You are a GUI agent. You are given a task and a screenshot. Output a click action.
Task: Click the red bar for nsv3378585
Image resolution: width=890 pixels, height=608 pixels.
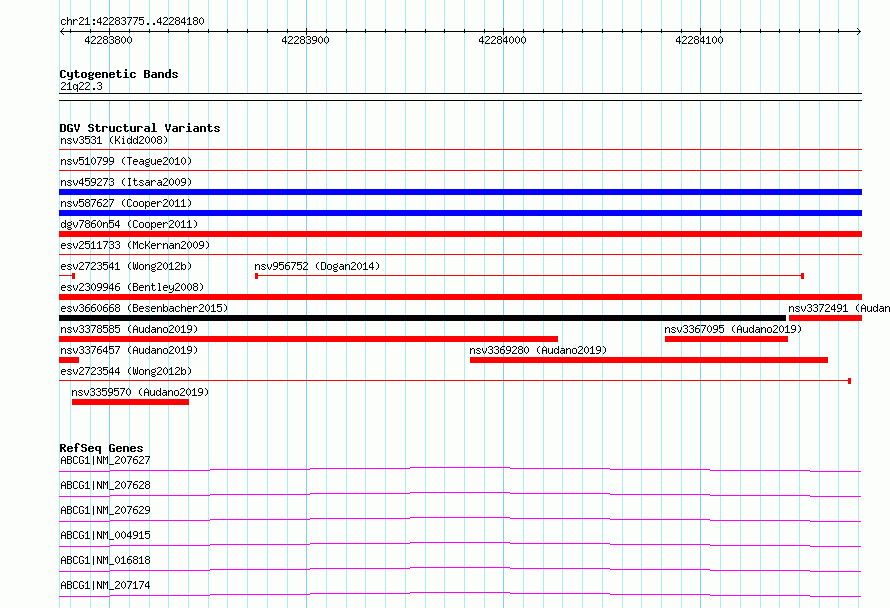(x=308, y=339)
